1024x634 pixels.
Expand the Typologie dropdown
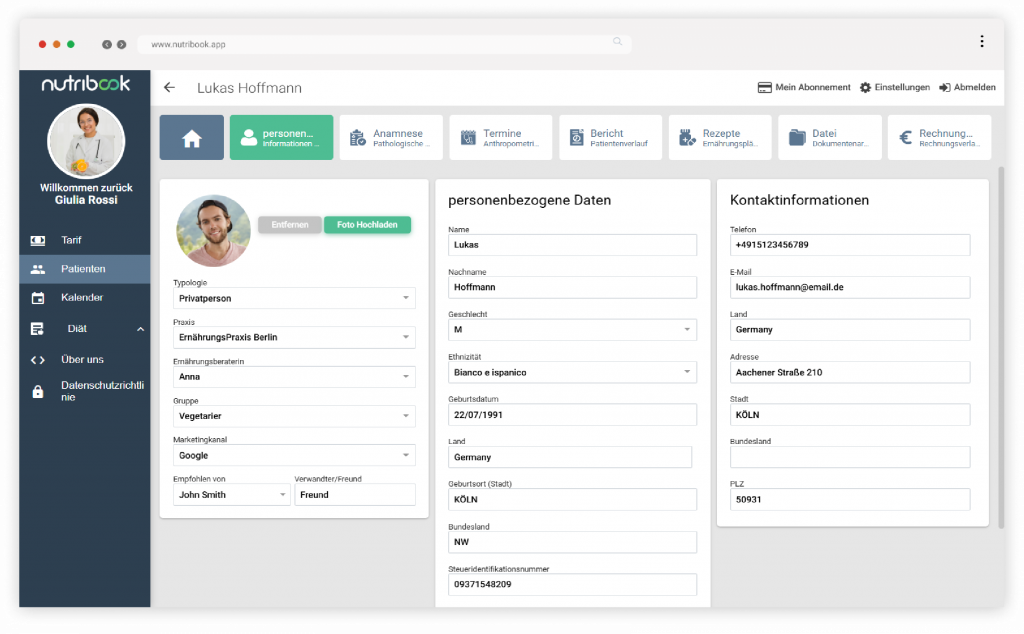(406, 298)
